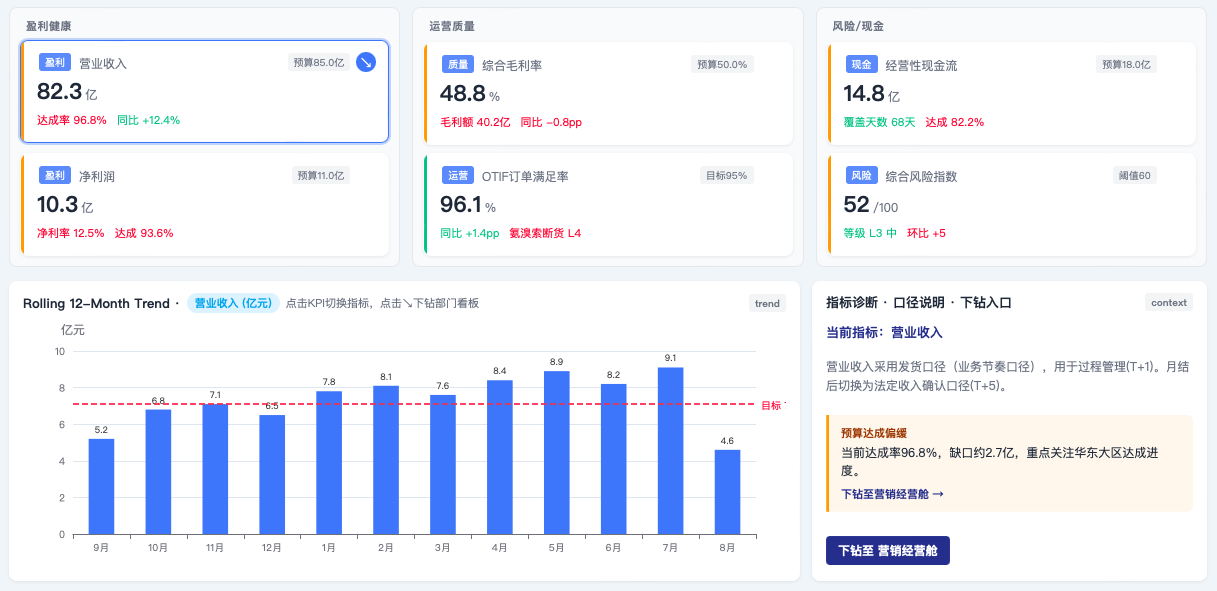This screenshot has width=1217, height=591.
Task: Click the 预算50.0% budget badge
Action: pyautogui.click(x=721, y=64)
